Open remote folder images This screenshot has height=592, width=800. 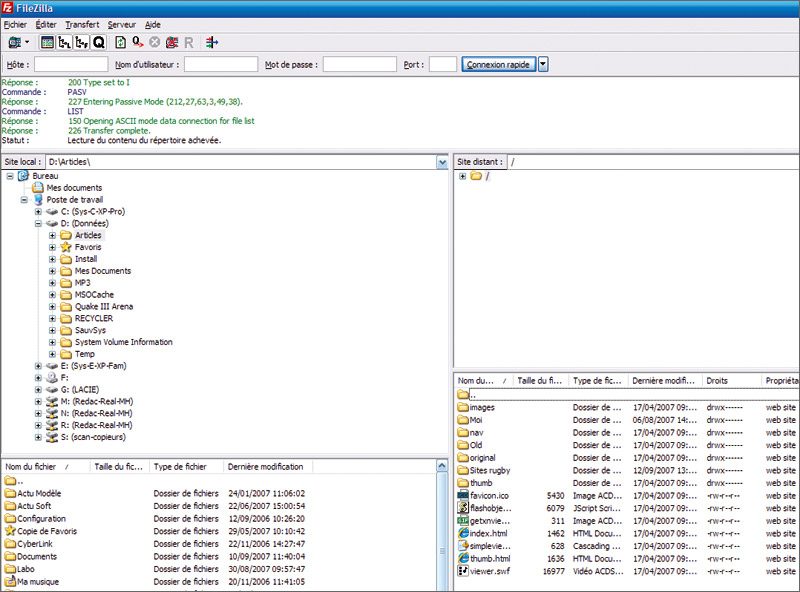482,407
